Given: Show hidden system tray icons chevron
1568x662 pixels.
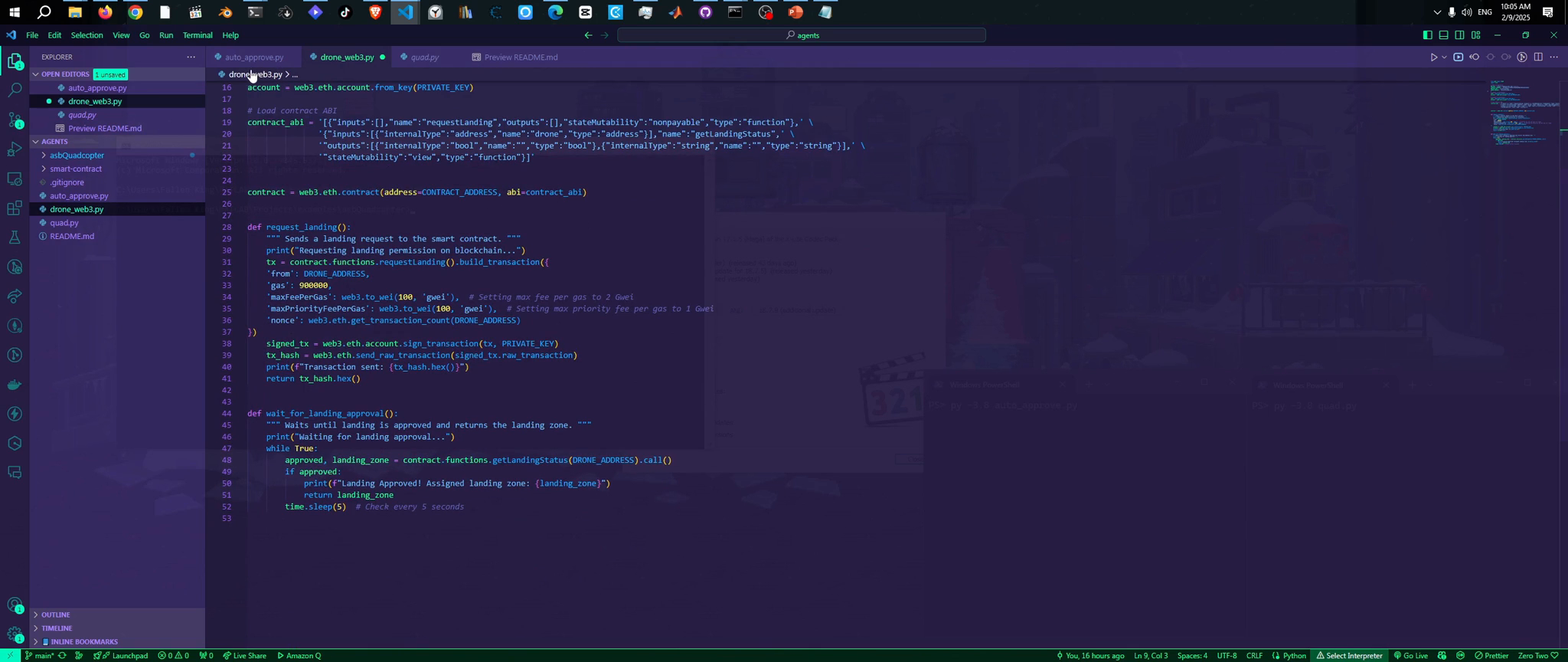Looking at the screenshot, I should [x=1436, y=12].
